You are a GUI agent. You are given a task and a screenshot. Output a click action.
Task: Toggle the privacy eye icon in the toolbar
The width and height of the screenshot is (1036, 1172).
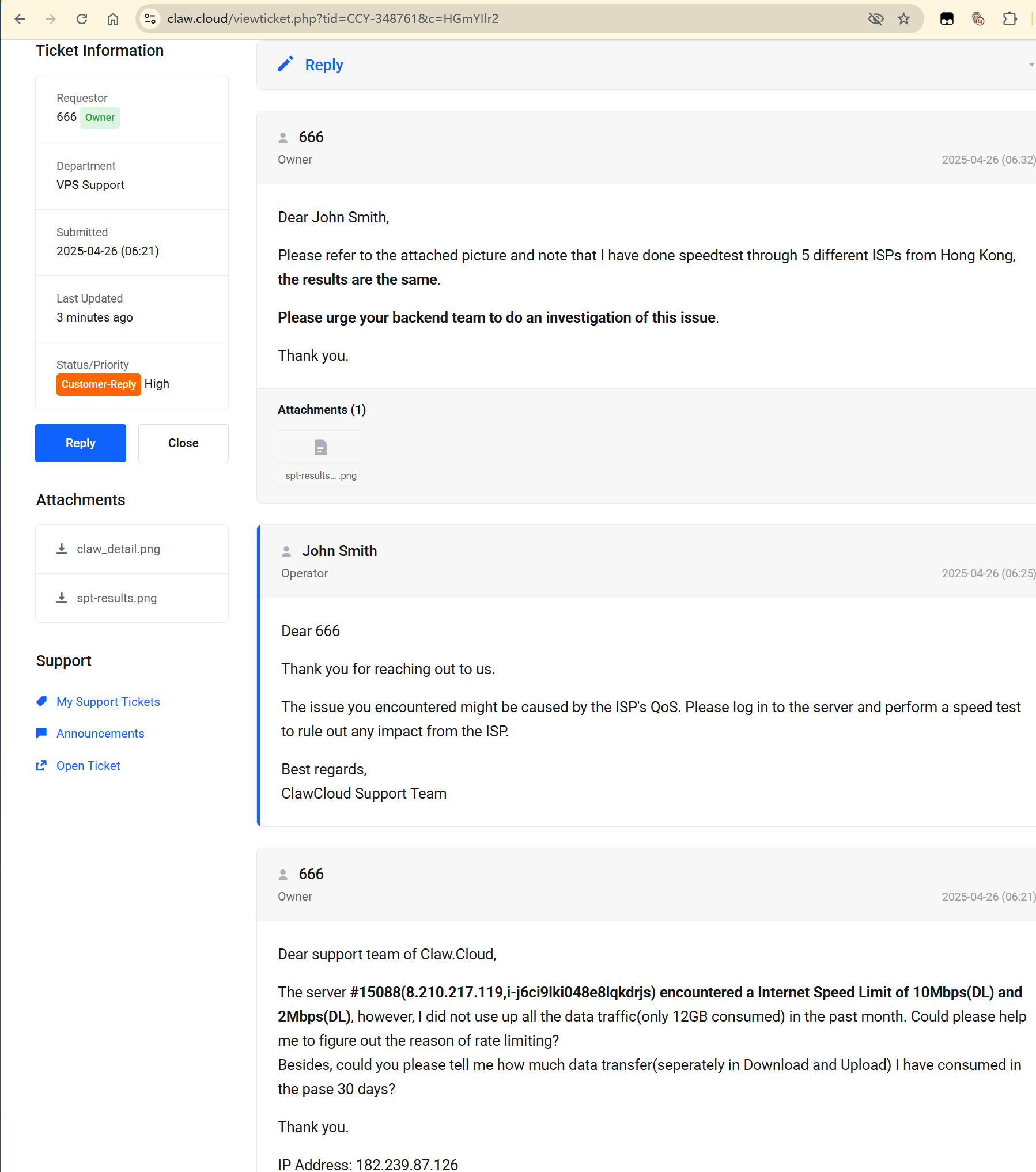[x=876, y=18]
